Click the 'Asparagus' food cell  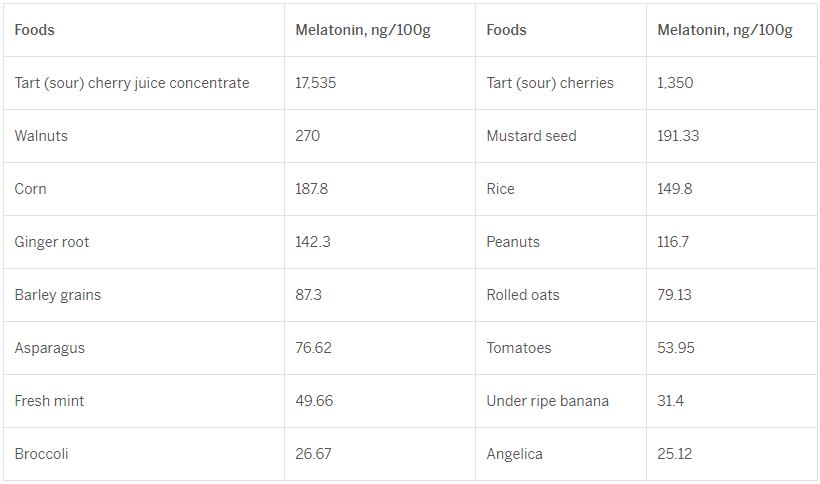(x=50, y=348)
